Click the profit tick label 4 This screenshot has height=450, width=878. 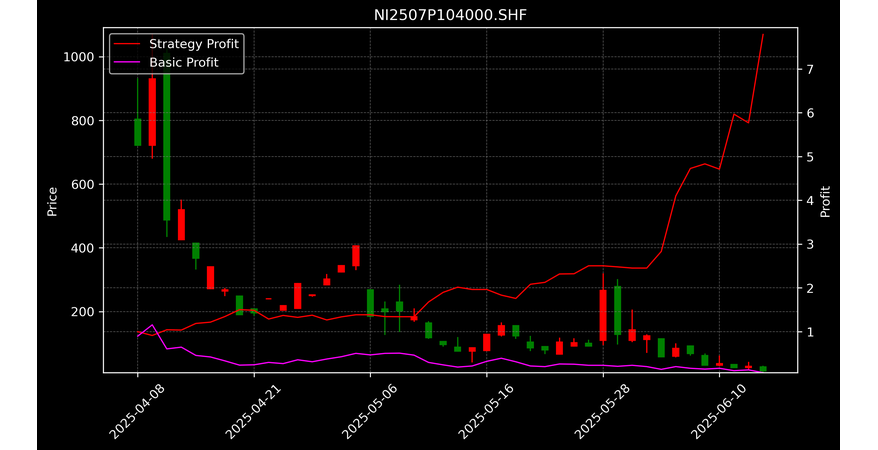click(809, 200)
